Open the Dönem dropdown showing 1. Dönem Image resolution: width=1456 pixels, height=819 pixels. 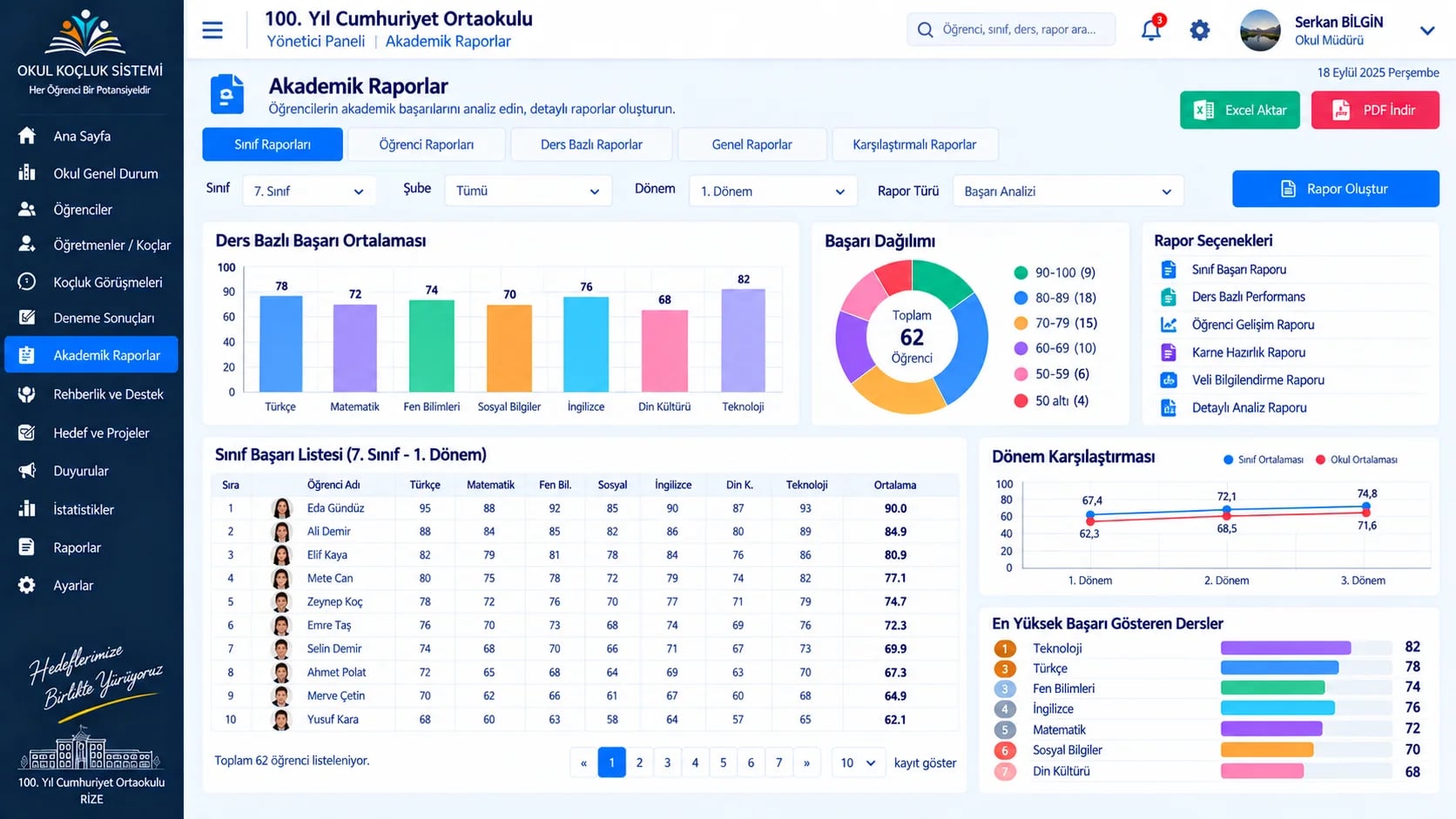point(772,191)
